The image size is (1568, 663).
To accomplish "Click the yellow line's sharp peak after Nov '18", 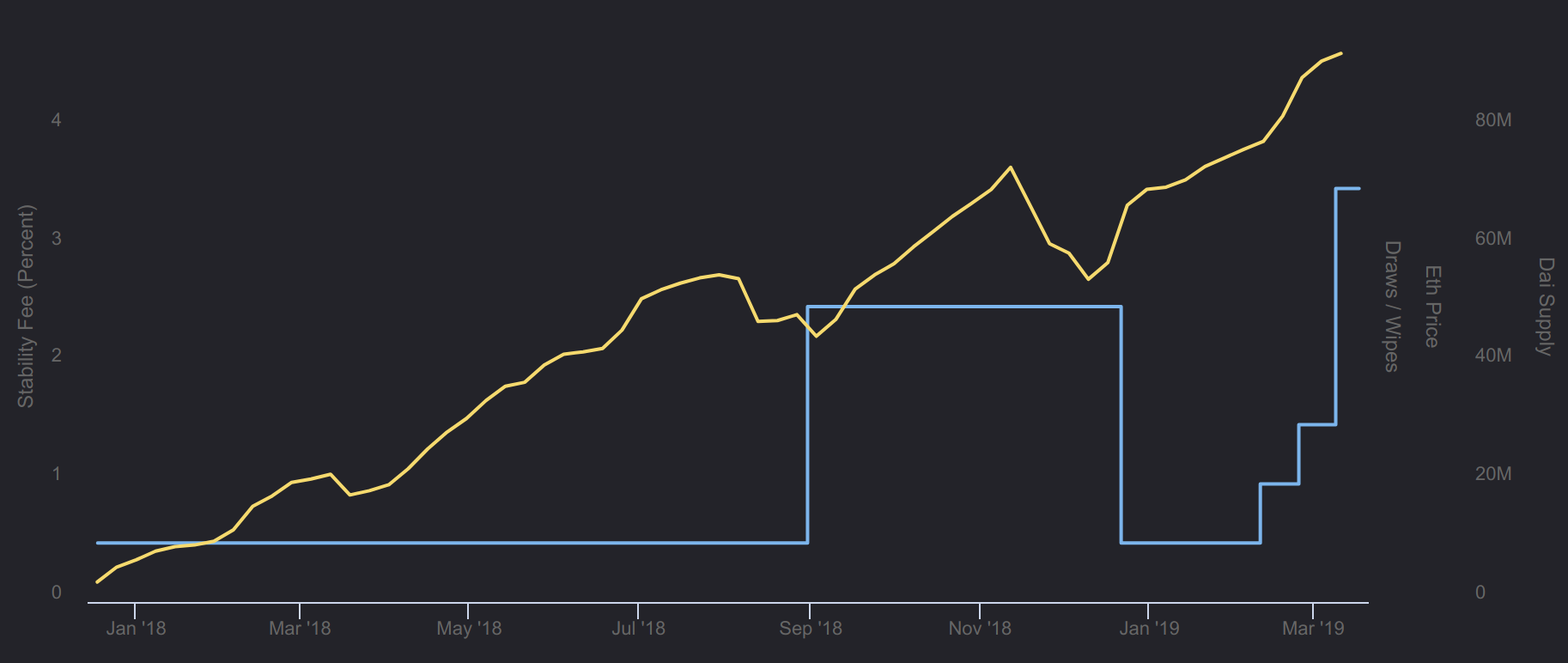I will click(x=1010, y=167).
